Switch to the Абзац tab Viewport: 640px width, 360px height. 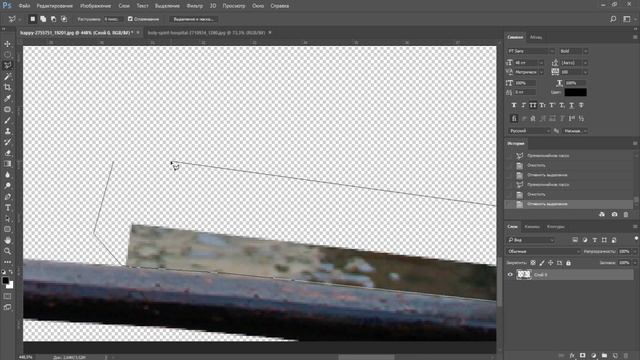click(x=536, y=37)
